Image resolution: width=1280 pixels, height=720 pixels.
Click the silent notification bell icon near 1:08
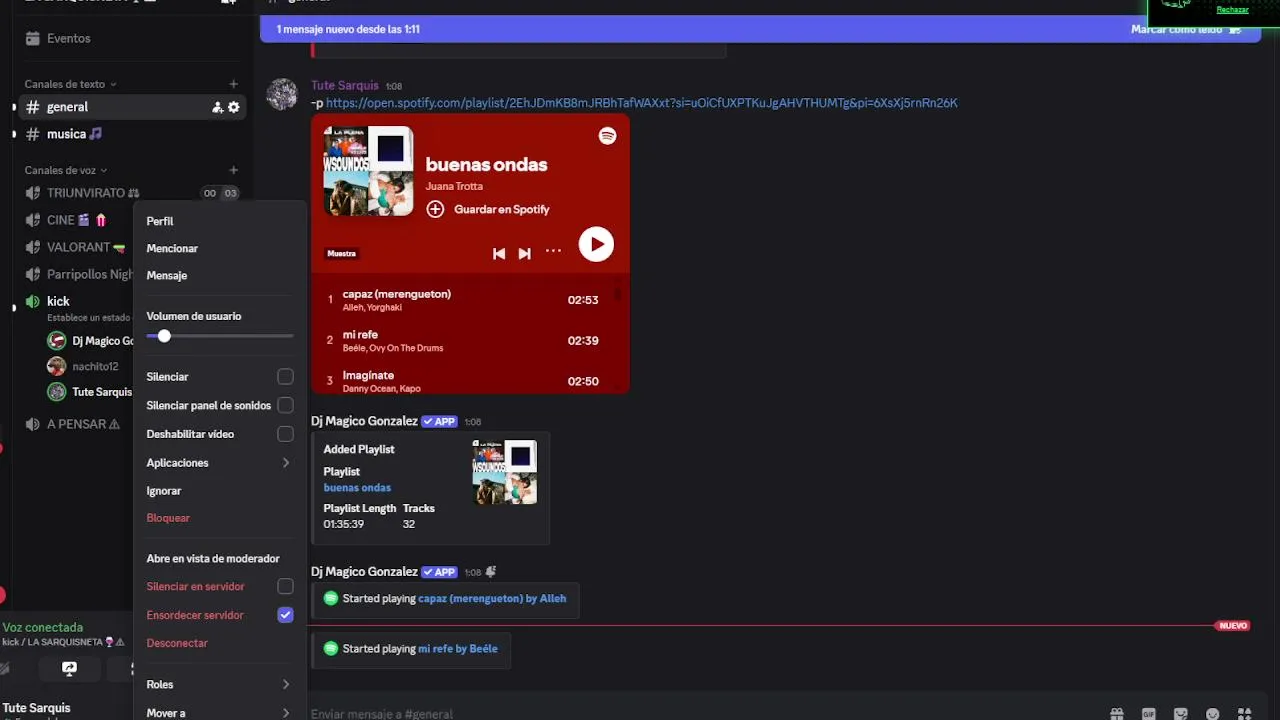click(490, 572)
